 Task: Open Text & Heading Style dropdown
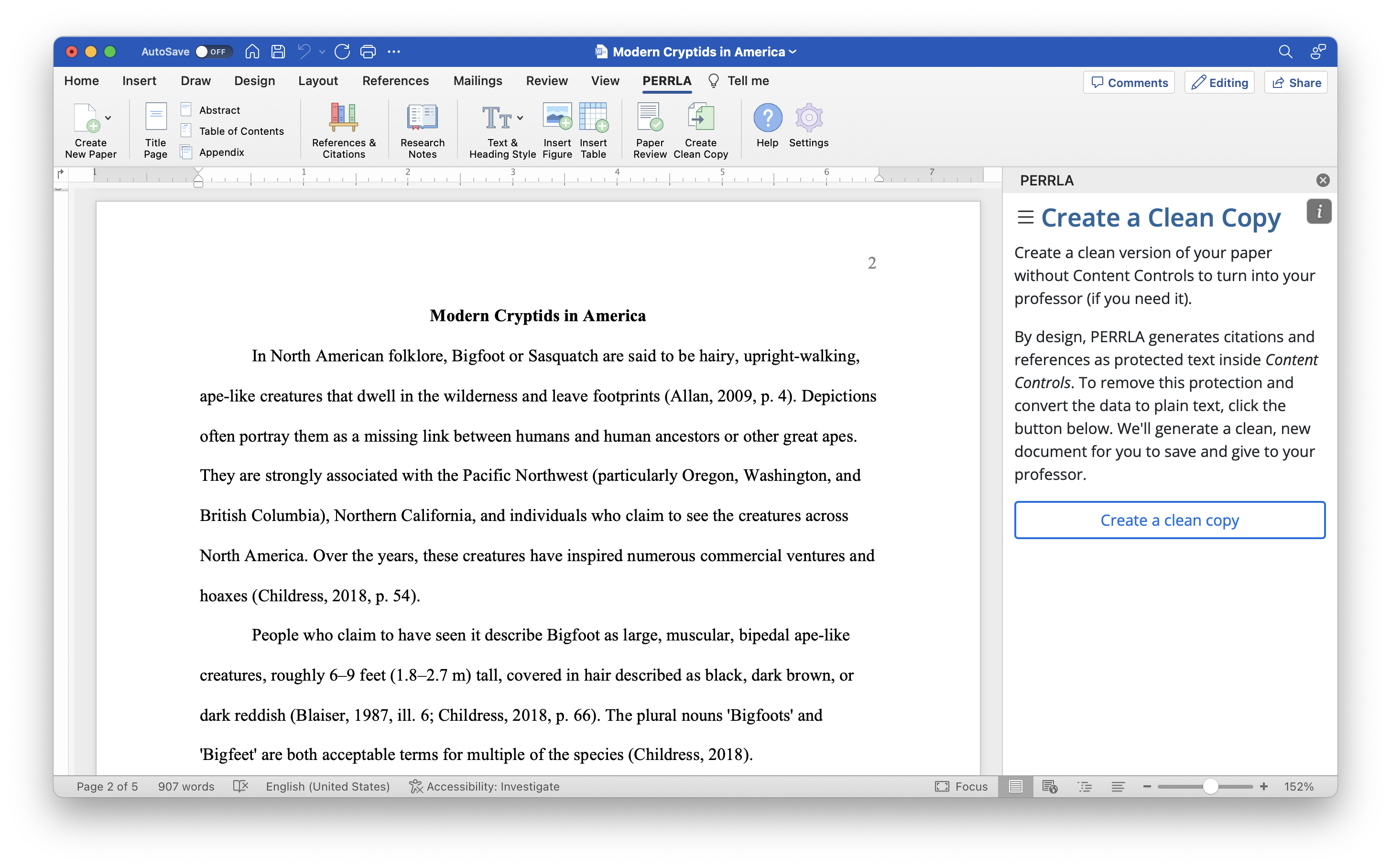pos(520,118)
